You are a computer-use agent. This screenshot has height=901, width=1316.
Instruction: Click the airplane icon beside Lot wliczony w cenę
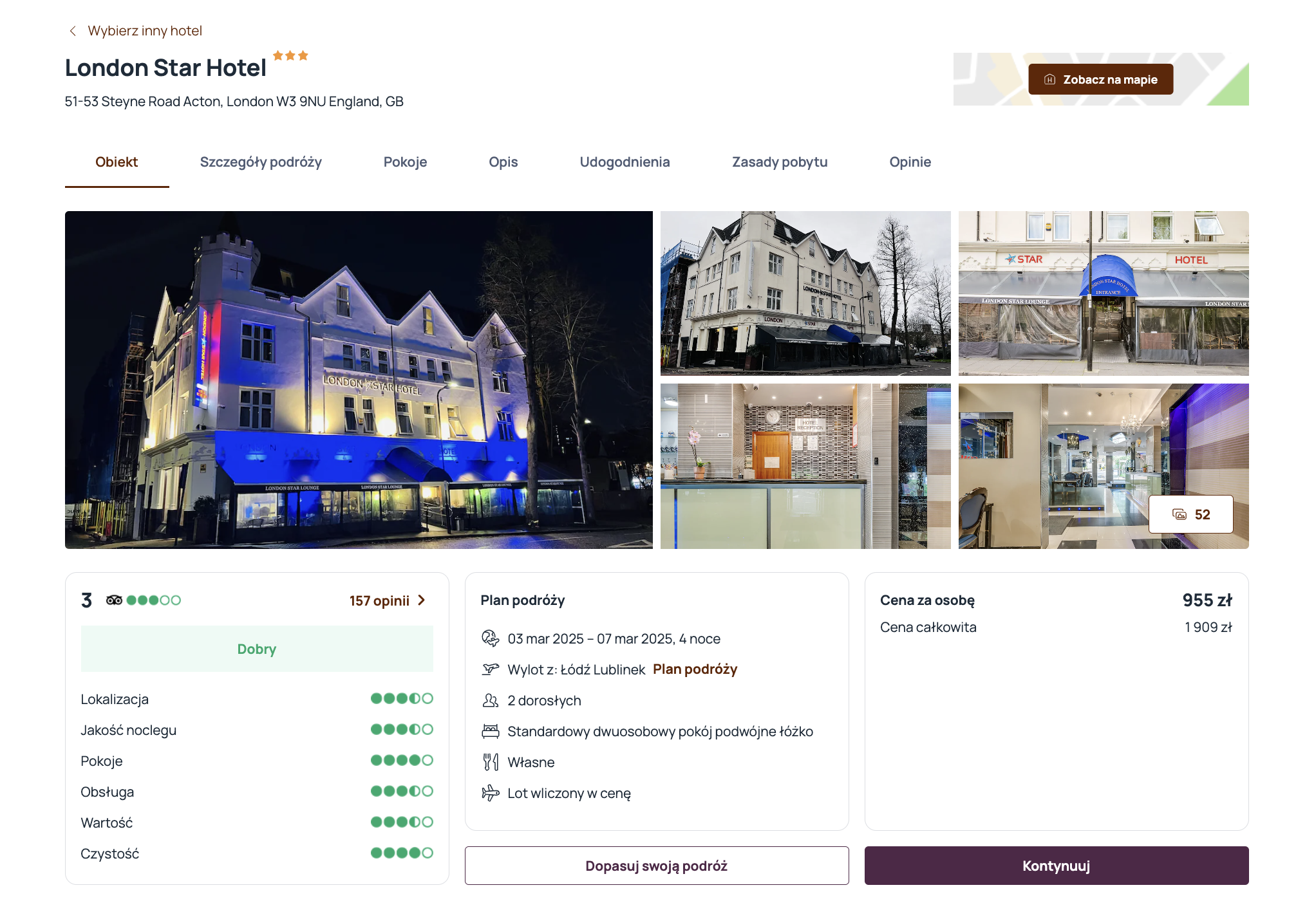[x=491, y=793]
